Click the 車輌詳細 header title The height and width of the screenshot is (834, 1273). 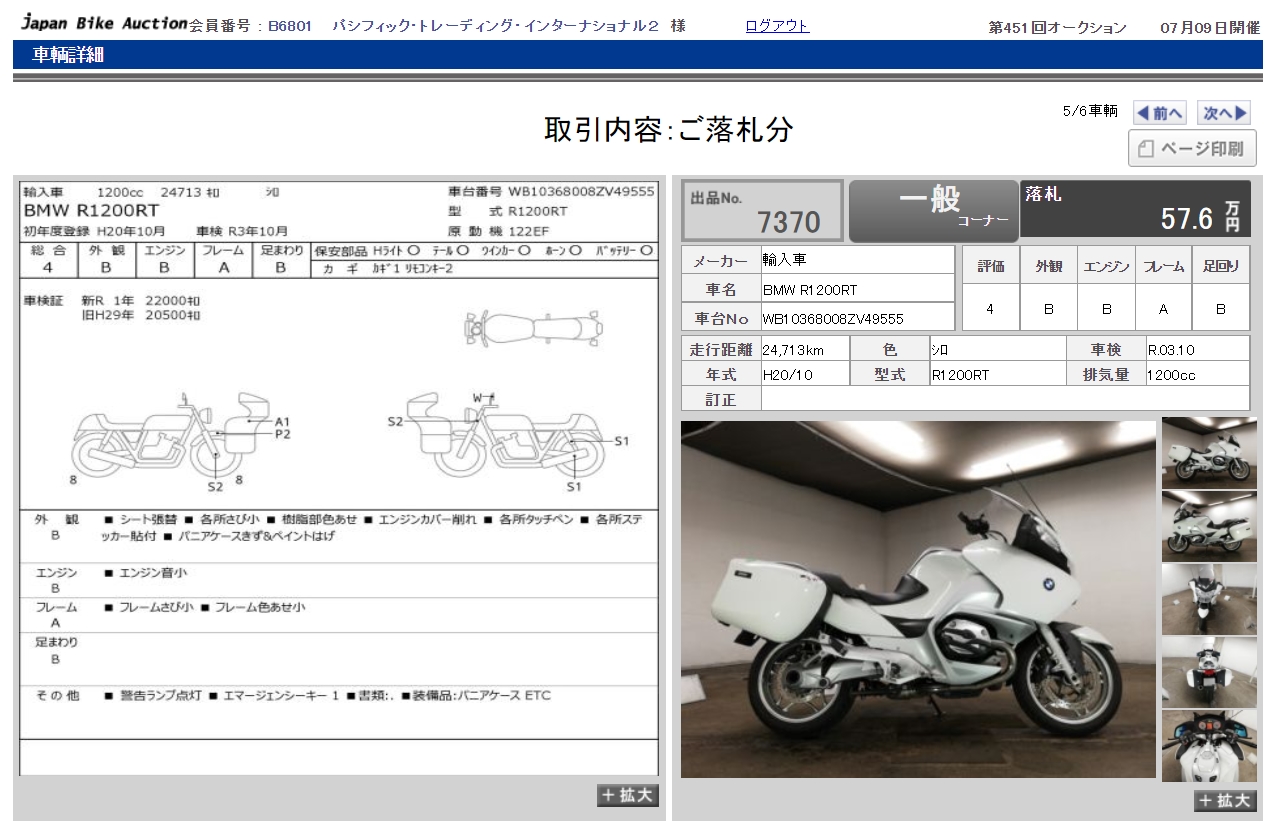point(68,55)
